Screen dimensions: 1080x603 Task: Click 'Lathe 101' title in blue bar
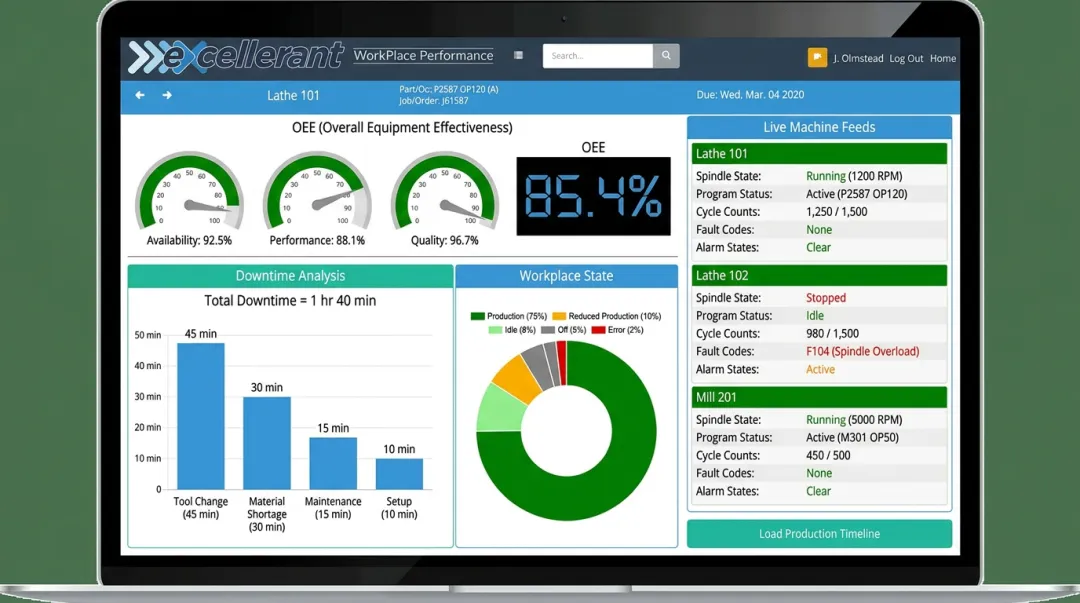point(293,96)
